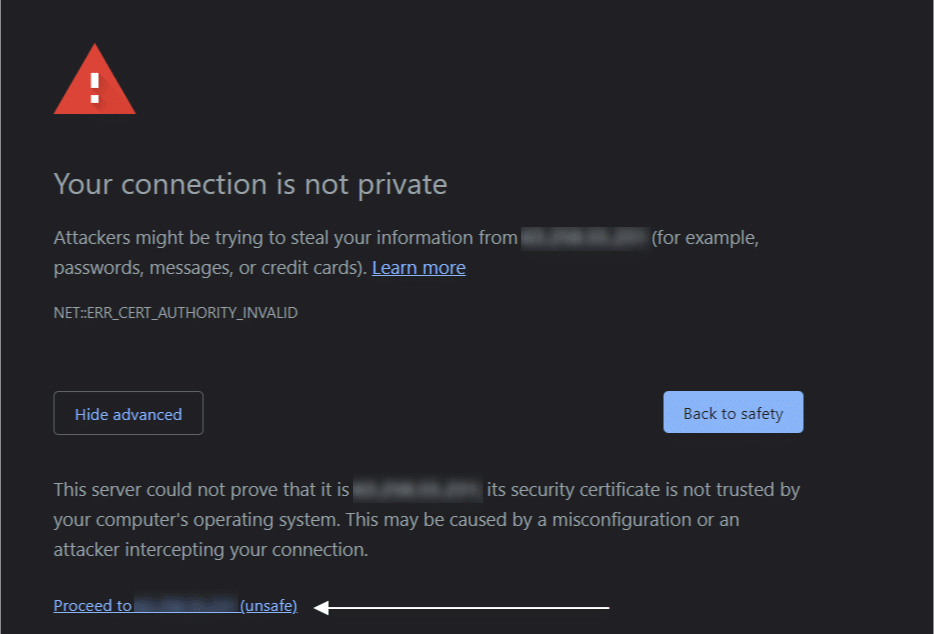The image size is (934, 634).
Task: Open the Learn more link
Action: pyautogui.click(x=419, y=268)
